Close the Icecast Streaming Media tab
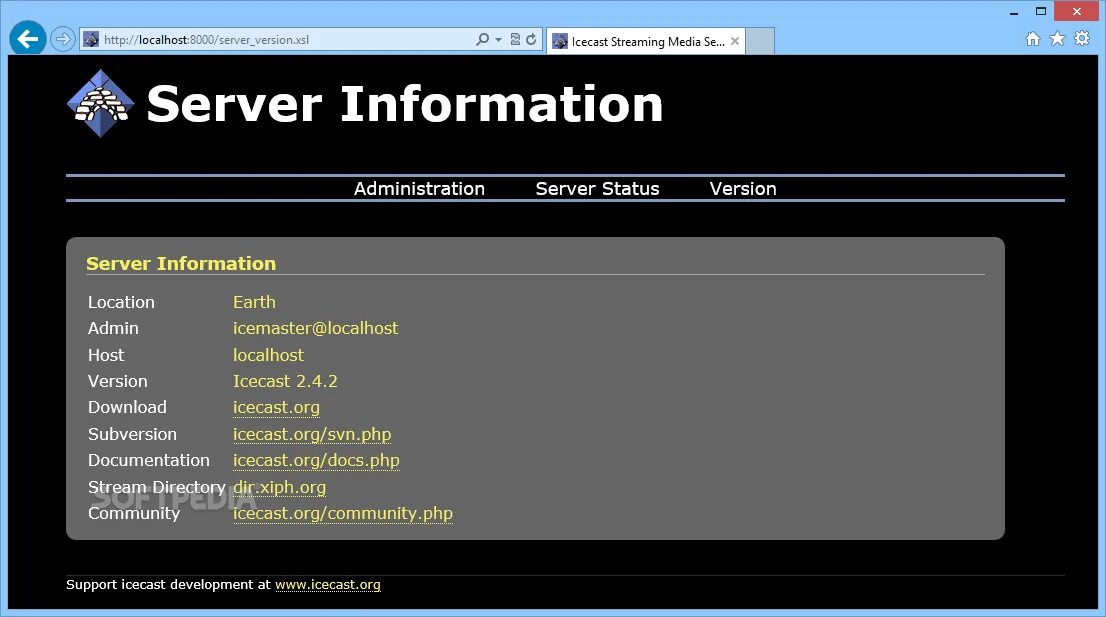This screenshot has height=617, width=1106. coord(735,41)
